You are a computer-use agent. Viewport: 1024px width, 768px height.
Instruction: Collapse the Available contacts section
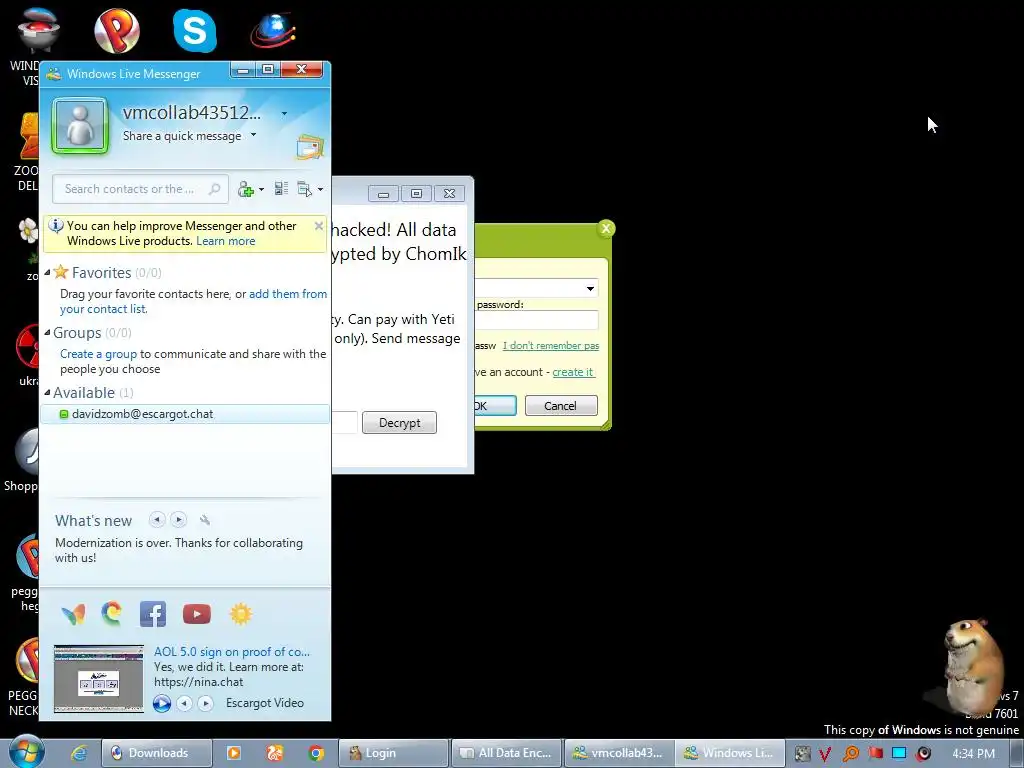click(47, 392)
